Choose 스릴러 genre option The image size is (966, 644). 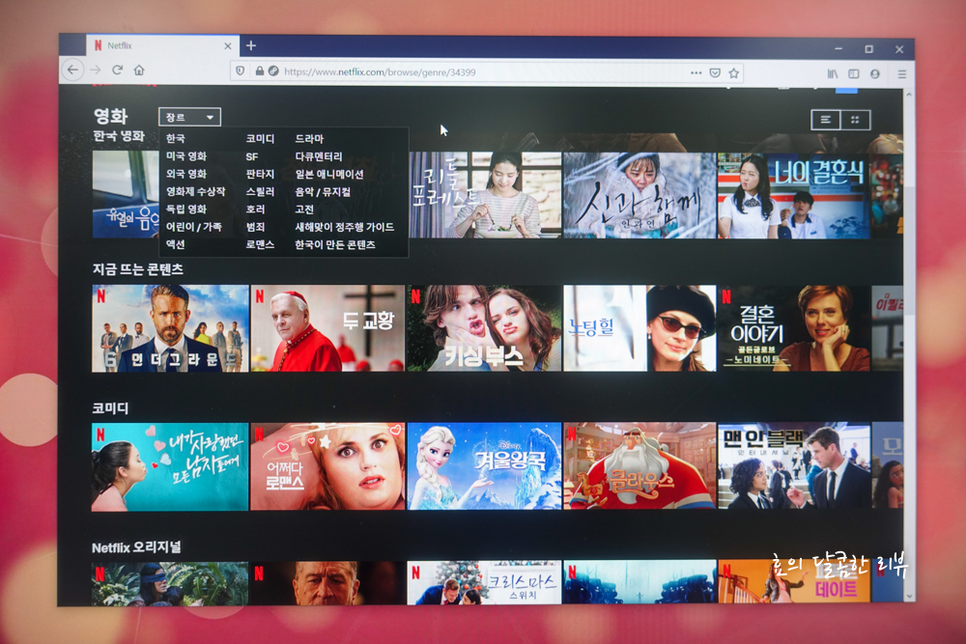260,192
